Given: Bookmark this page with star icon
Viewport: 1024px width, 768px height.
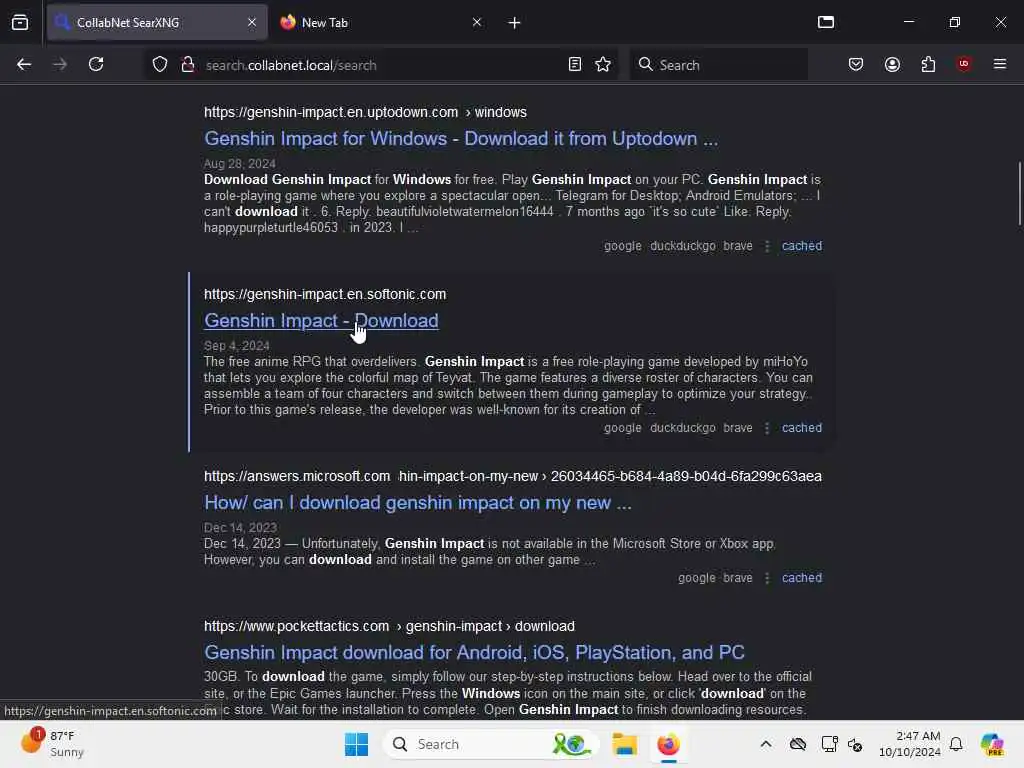Looking at the screenshot, I should click(603, 64).
